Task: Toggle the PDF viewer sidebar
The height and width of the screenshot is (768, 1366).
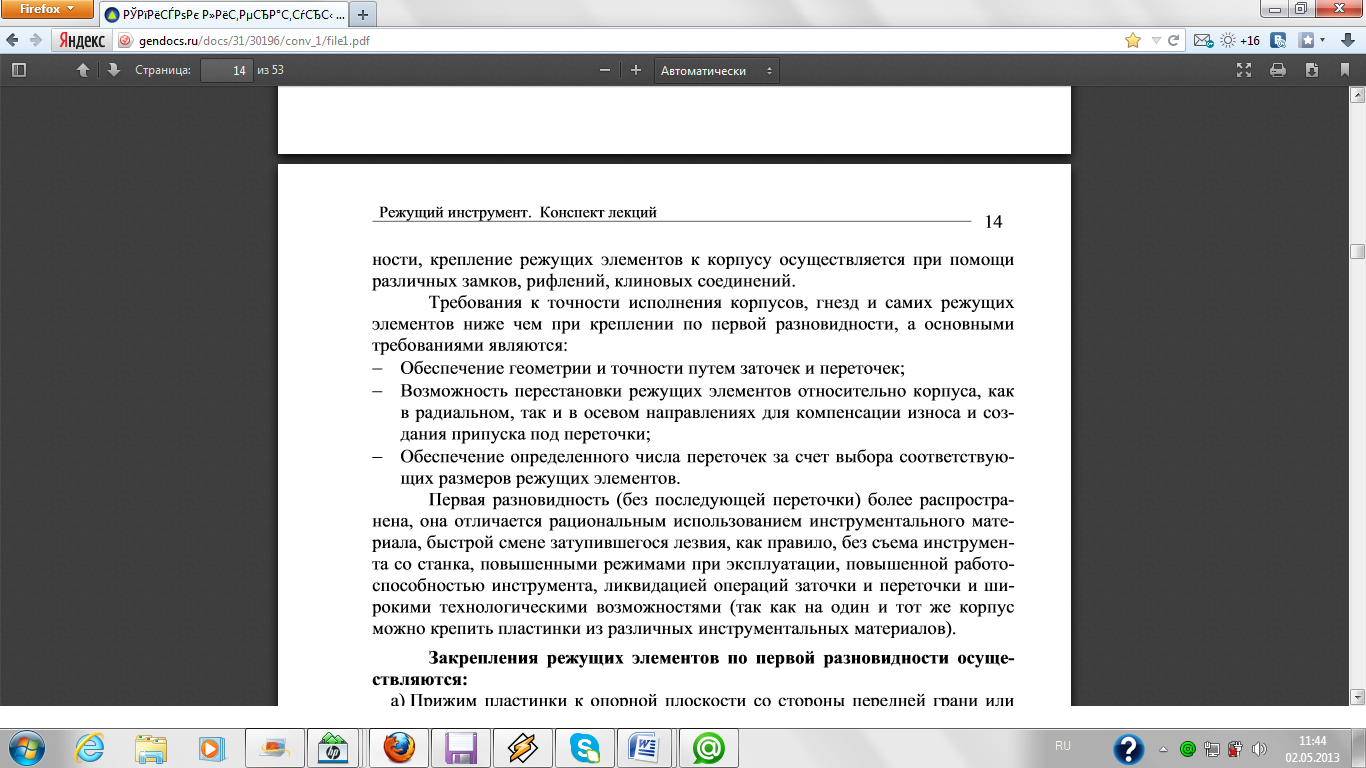Action: pos(19,70)
